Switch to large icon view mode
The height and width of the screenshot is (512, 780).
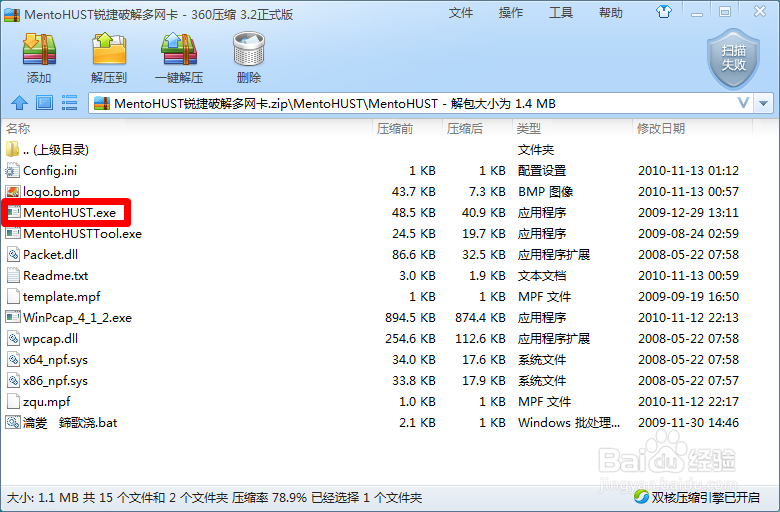coord(44,103)
